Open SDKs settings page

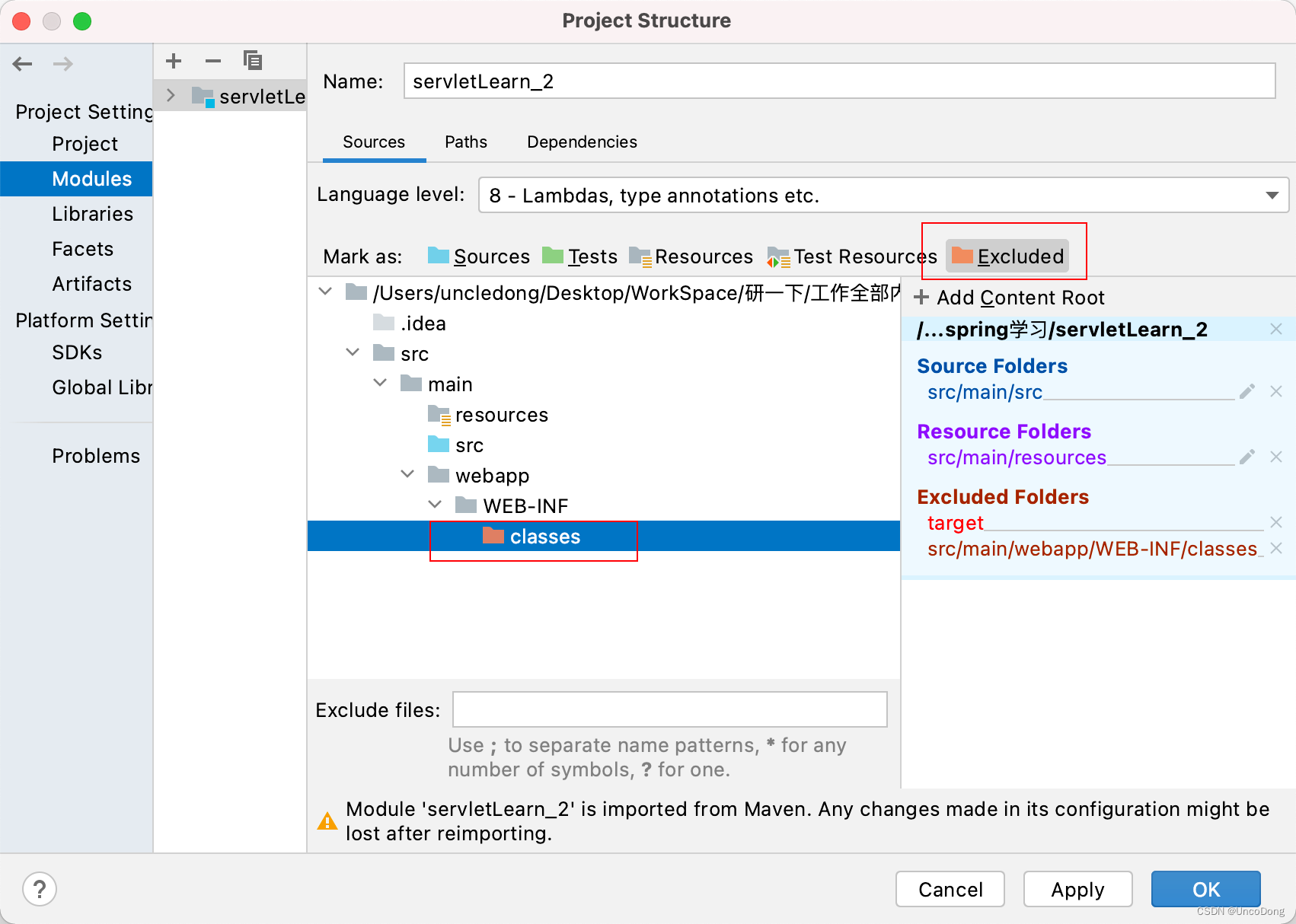[x=77, y=352]
